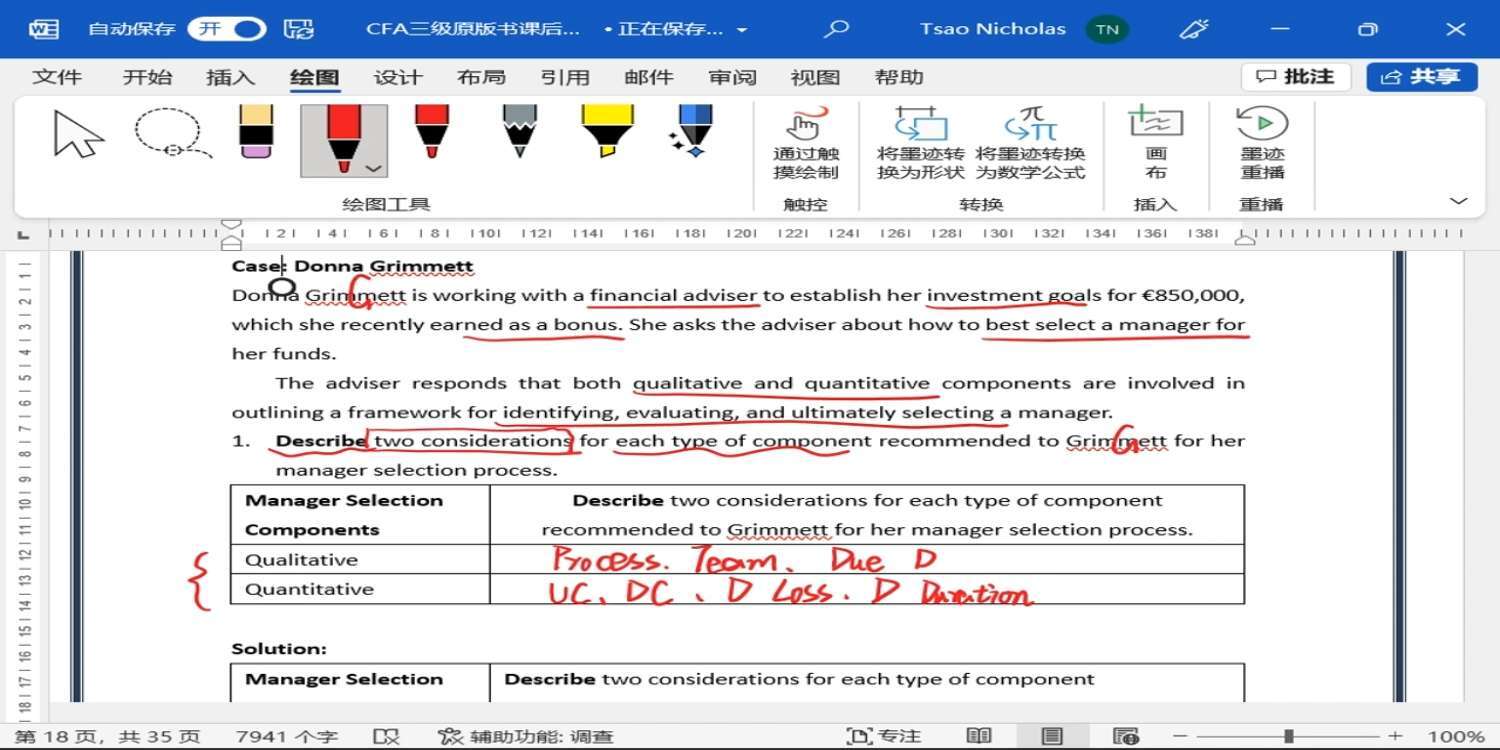Click the right indent marker on ruler
Image resolution: width=1500 pixels, height=750 pixels.
click(x=1245, y=239)
